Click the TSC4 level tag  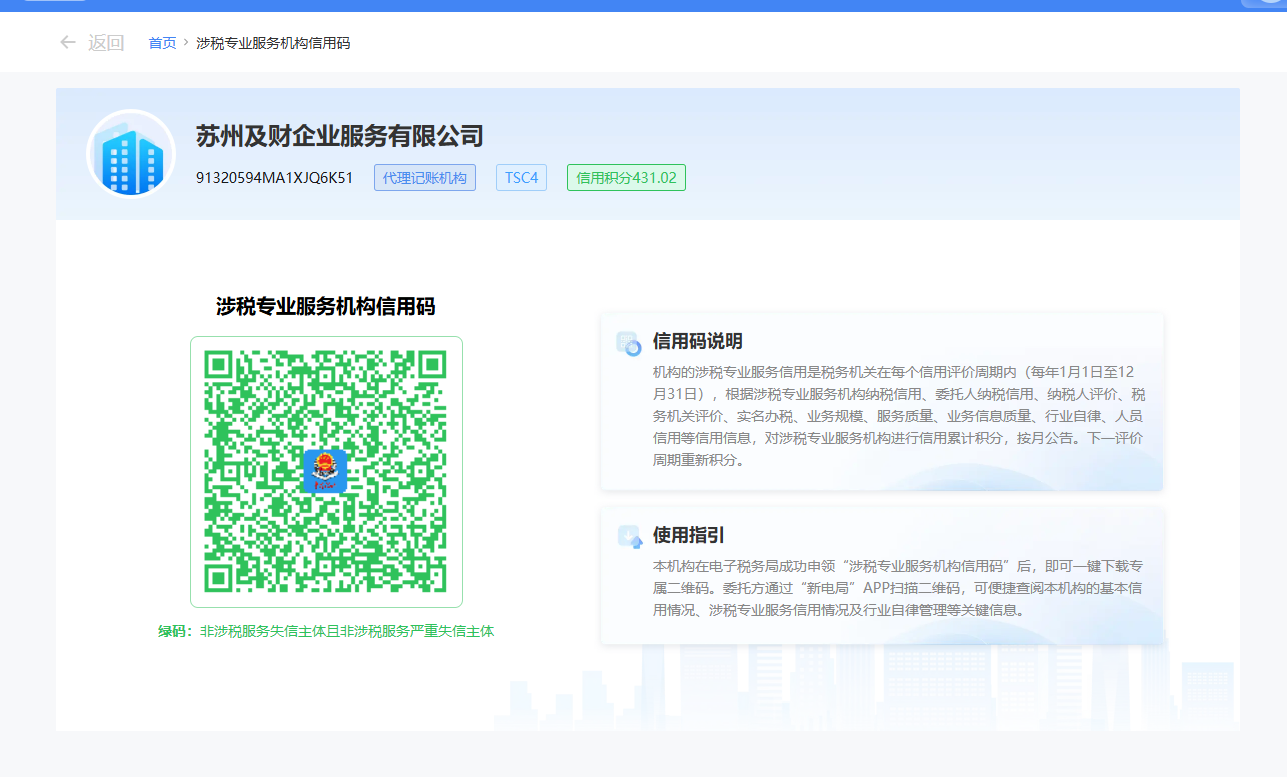521,178
